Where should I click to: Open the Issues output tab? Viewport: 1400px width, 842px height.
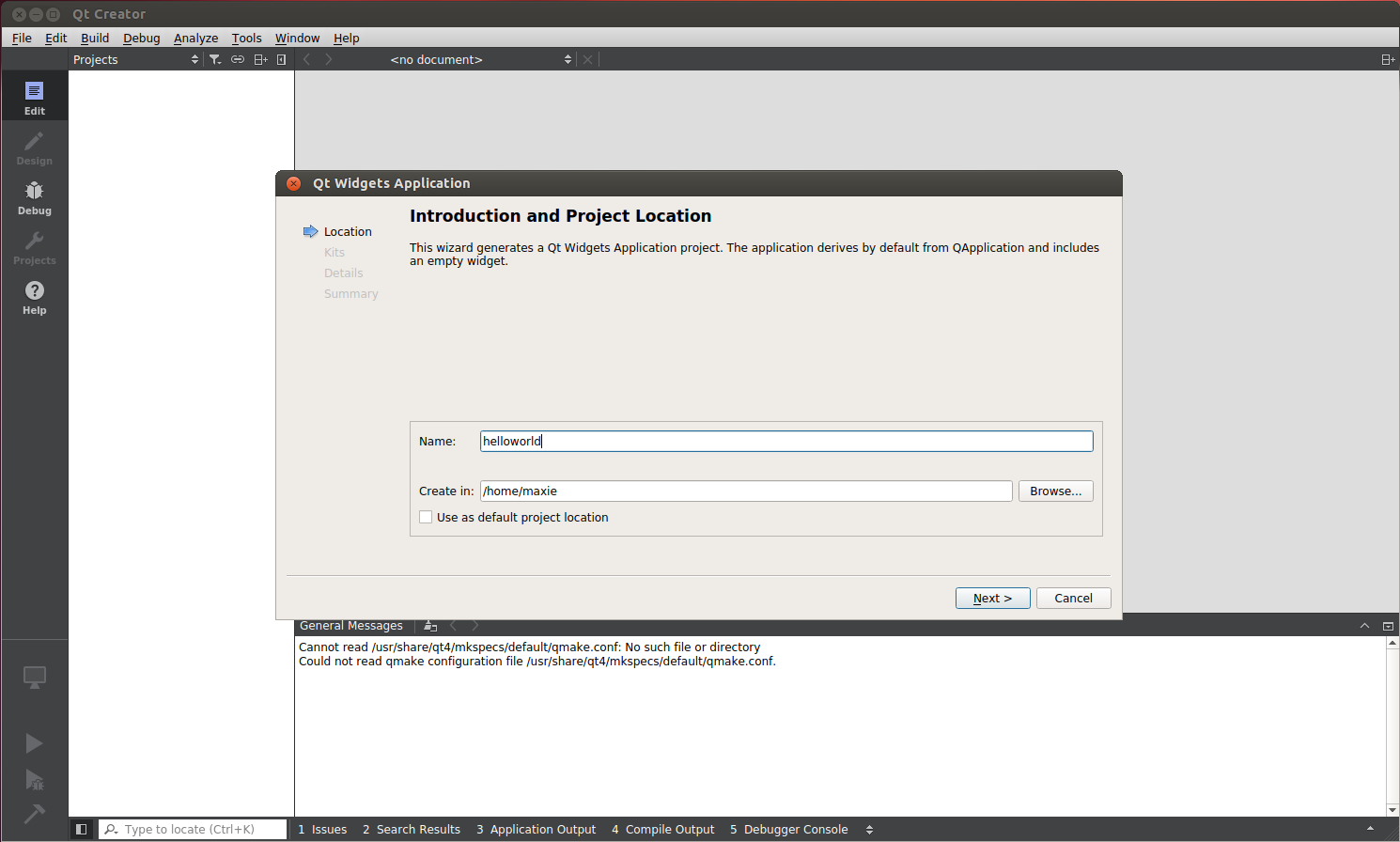pos(322,829)
